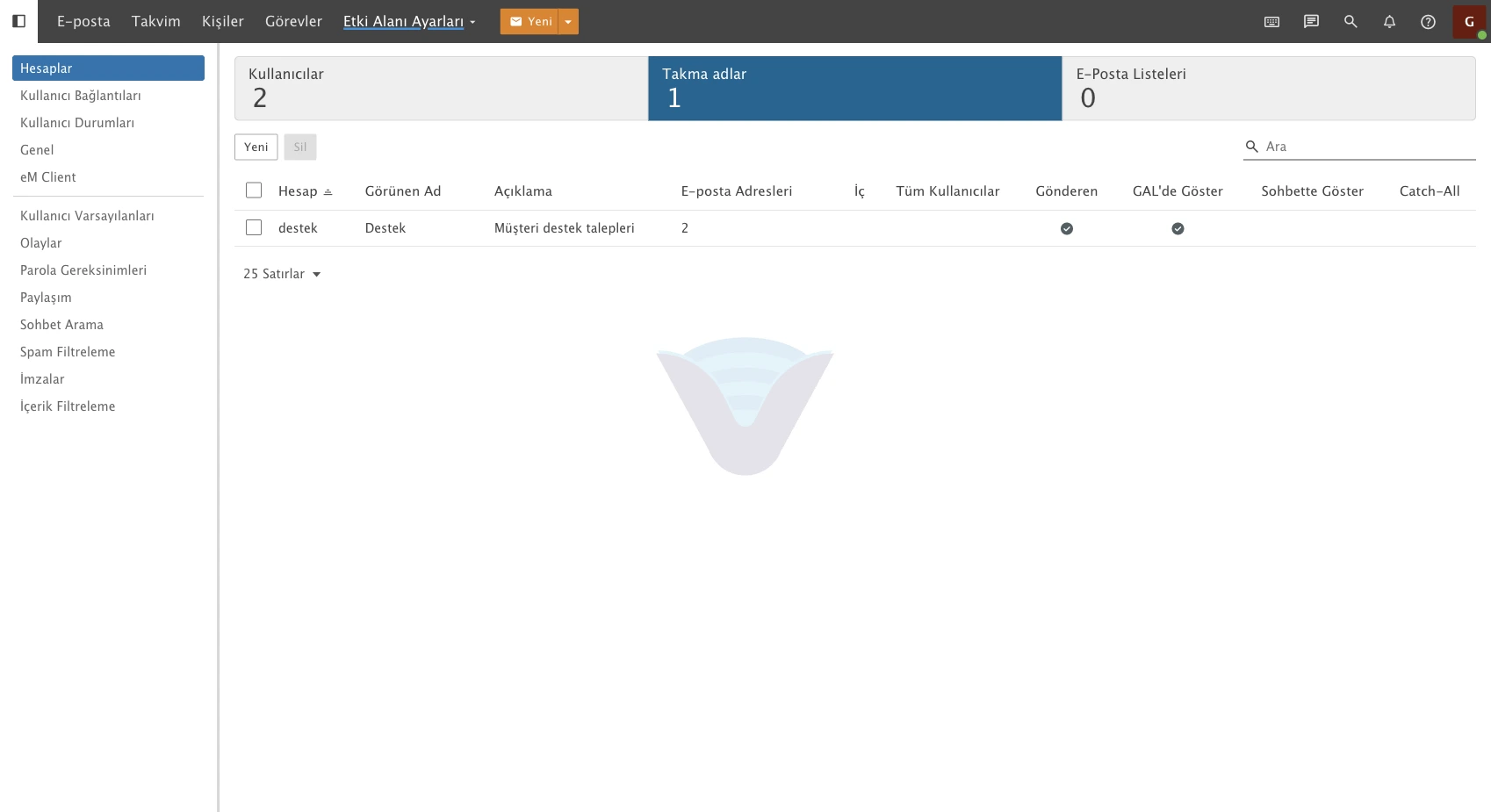
Task: Click the Müşteri destek talepleri cell
Action: [565, 228]
